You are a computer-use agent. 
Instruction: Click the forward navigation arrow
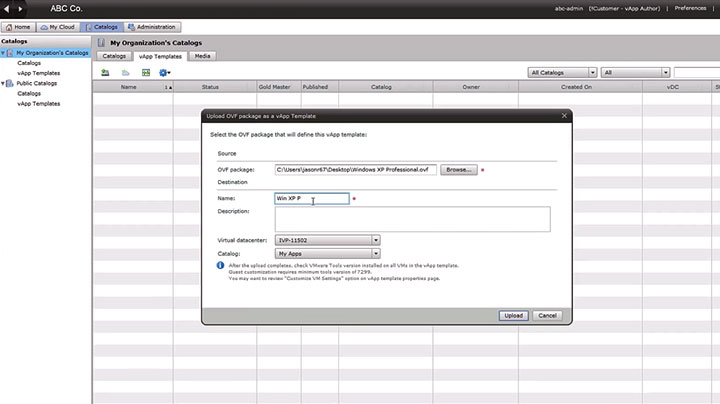pyautogui.click(x=20, y=9)
